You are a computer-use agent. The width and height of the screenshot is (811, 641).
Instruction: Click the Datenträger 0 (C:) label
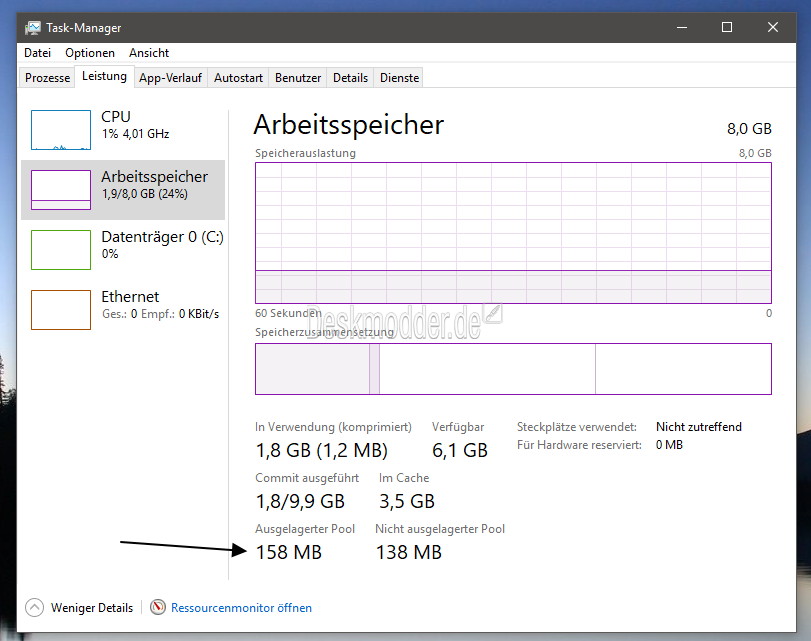click(x=162, y=237)
